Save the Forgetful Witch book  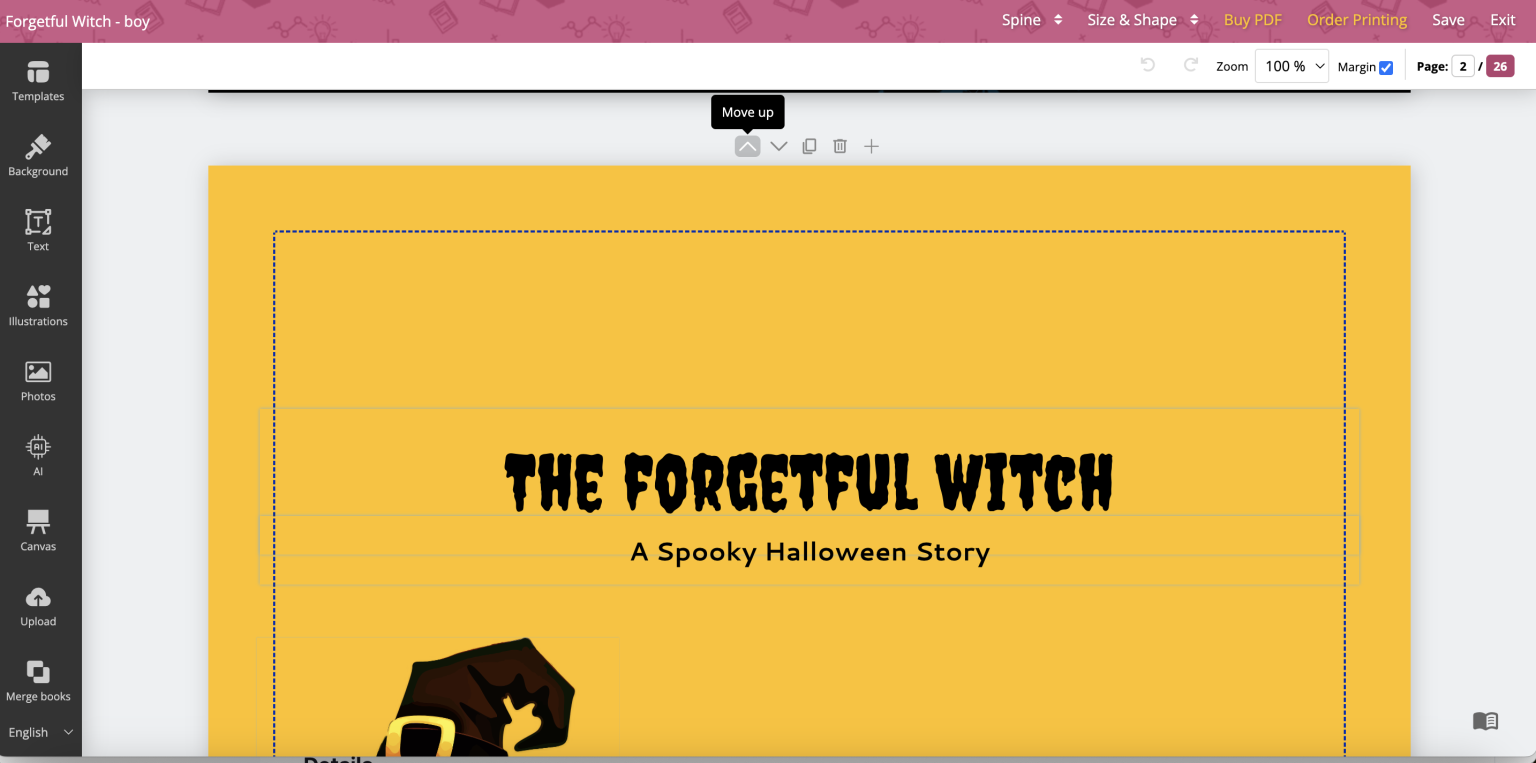[x=1448, y=19]
